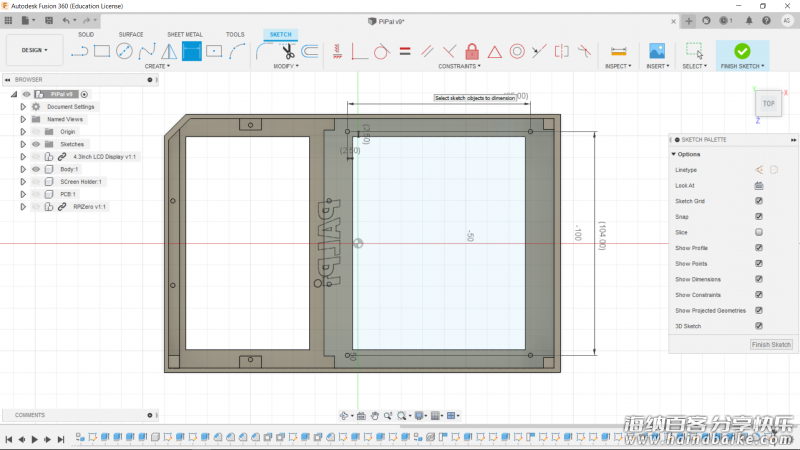Select the SKETCH tab
Image resolution: width=800 pixels, height=450 pixels.
point(281,35)
